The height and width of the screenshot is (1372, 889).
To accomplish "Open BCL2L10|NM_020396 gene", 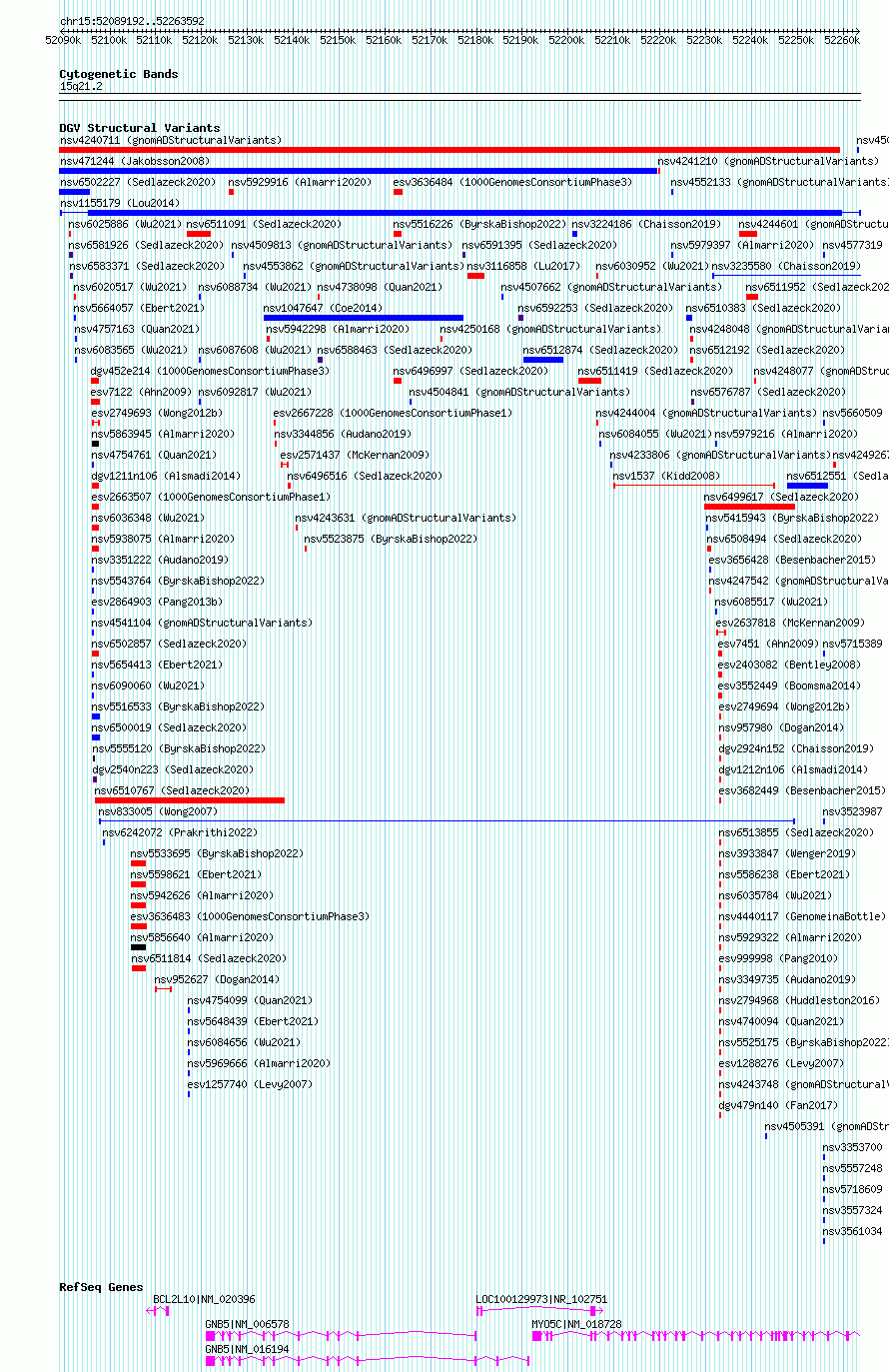I will pyautogui.click(x=204, y=1299).
